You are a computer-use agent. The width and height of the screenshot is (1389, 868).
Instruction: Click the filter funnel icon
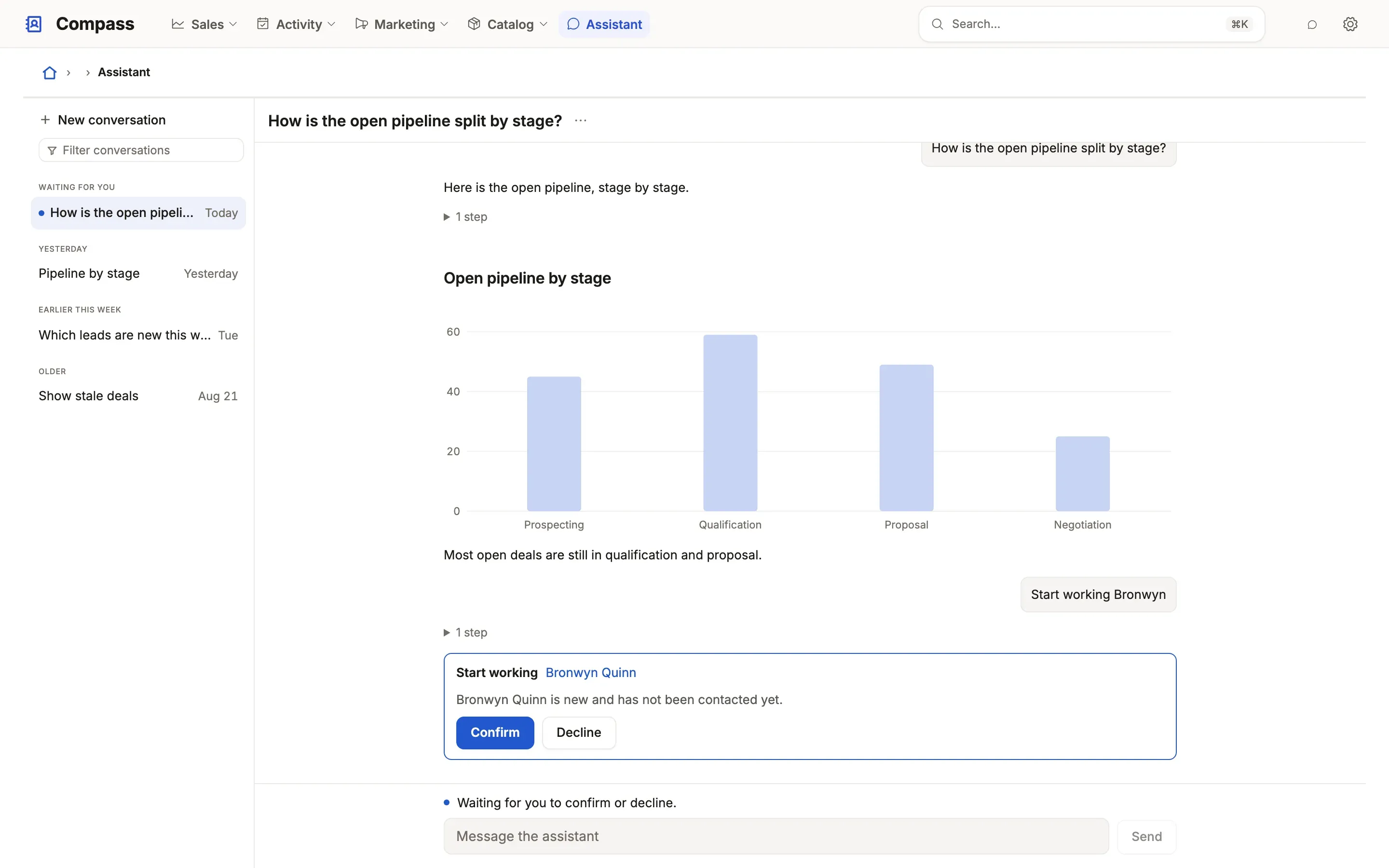point(52,150)
